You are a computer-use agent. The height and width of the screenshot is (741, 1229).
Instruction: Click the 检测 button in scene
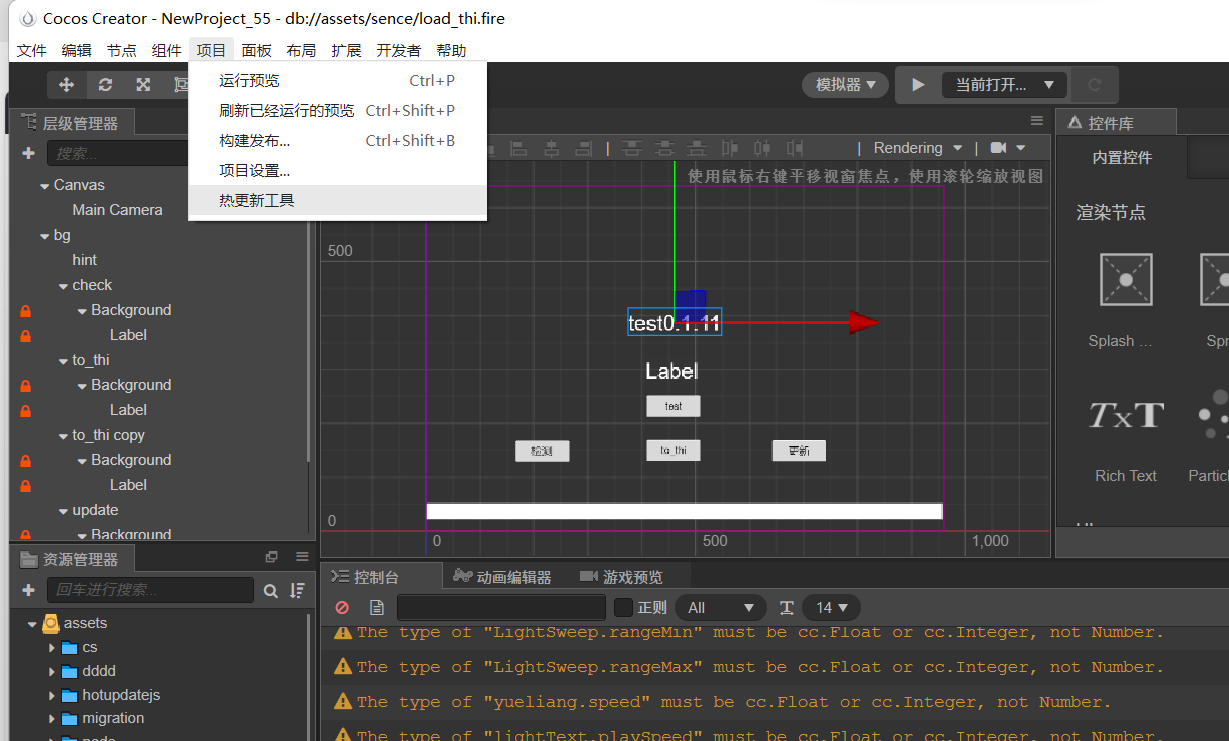coord(542,451)
